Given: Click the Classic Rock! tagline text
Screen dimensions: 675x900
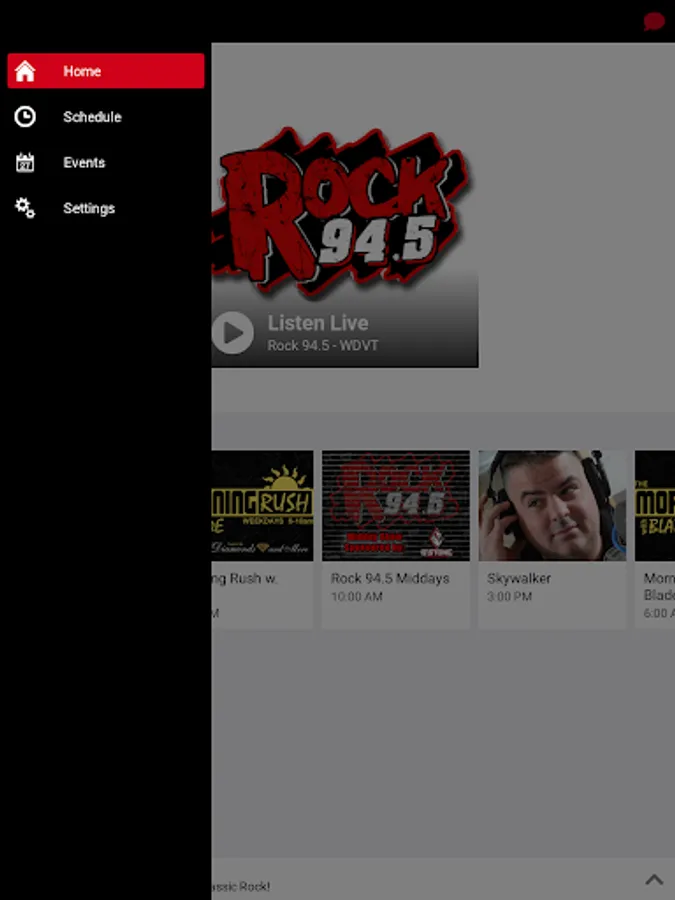Looking at the screenshot, I should [240, 886].
